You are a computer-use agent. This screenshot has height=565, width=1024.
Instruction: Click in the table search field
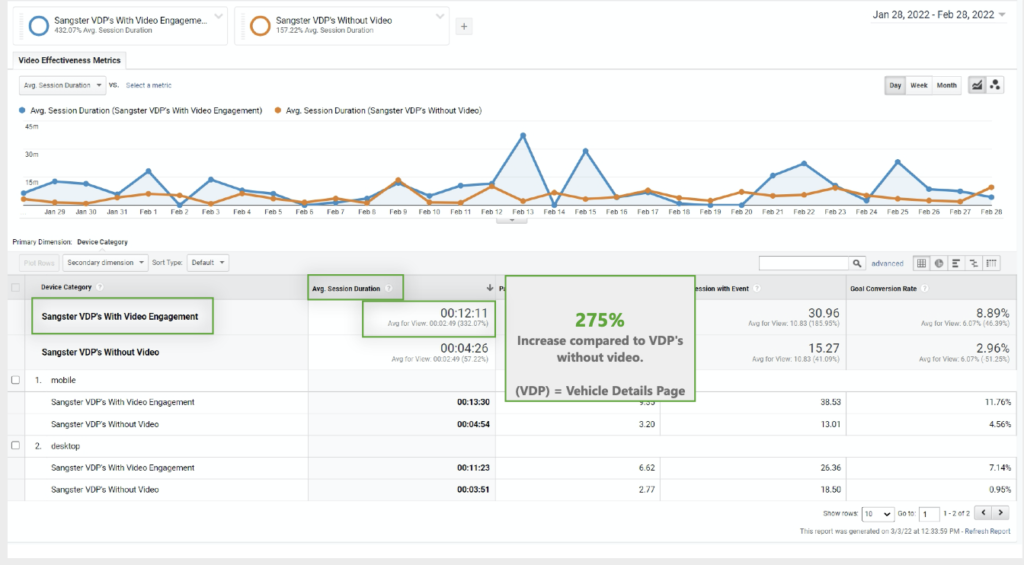click(803, 263)
